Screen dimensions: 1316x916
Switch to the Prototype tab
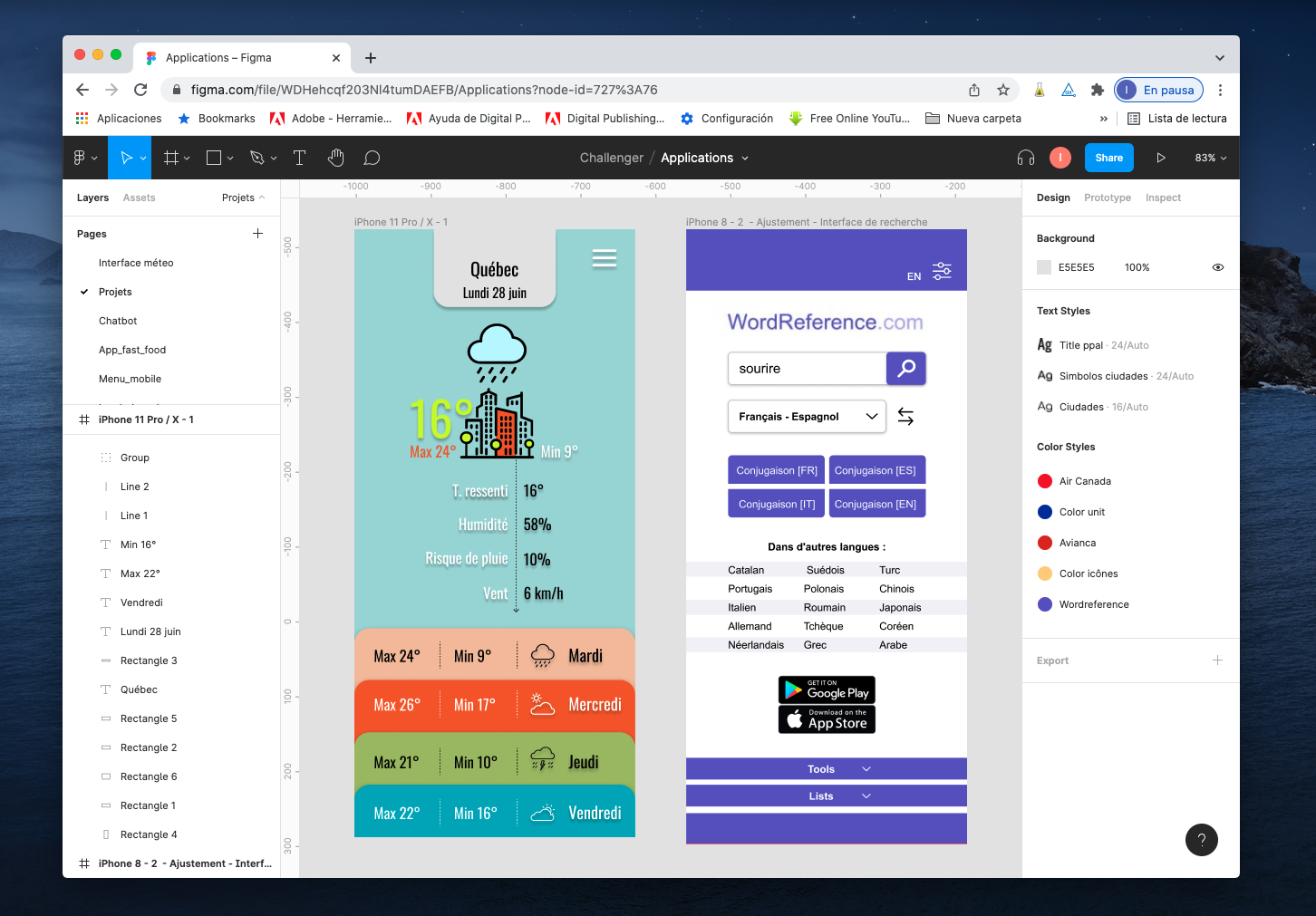click(x=1107, y=198)
